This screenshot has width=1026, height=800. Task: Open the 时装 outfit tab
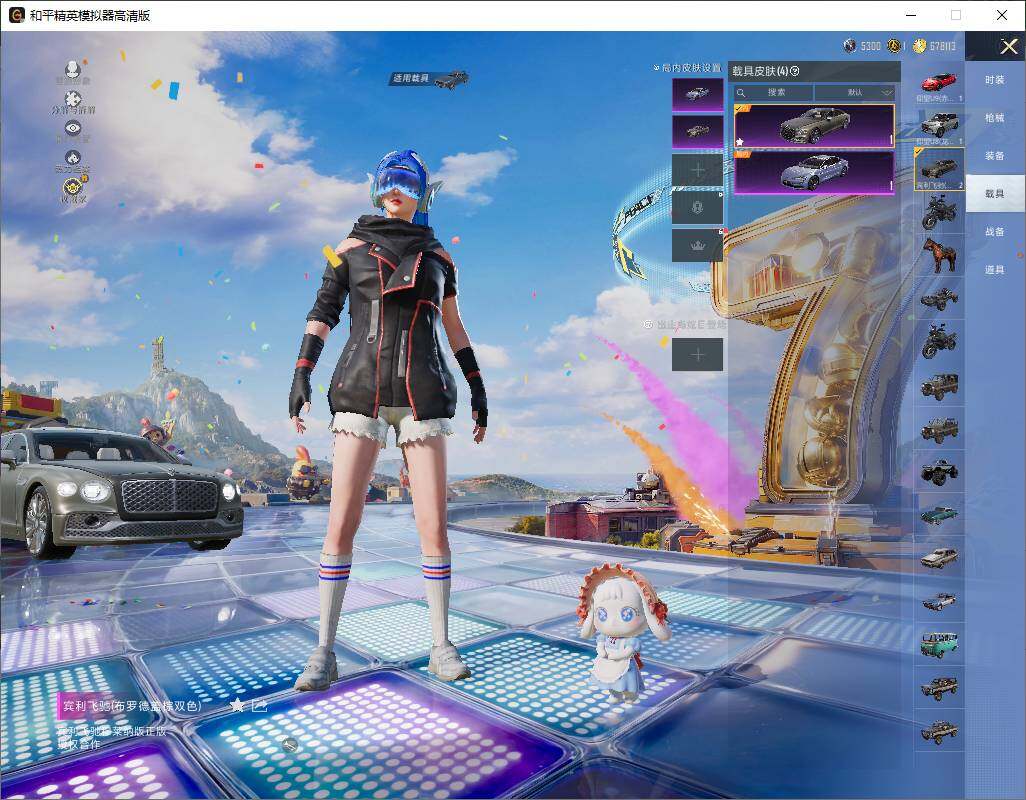tap(995, 80)
